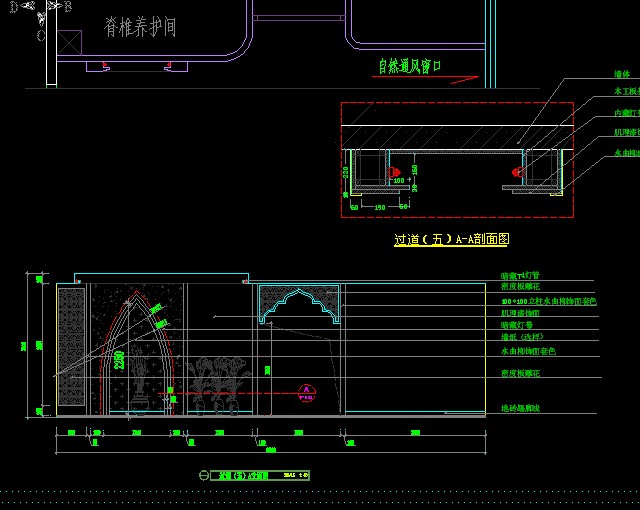Click the 190 dimension in the section detail
This screenshot has width=640, height=510.
(x=380, y=207)
